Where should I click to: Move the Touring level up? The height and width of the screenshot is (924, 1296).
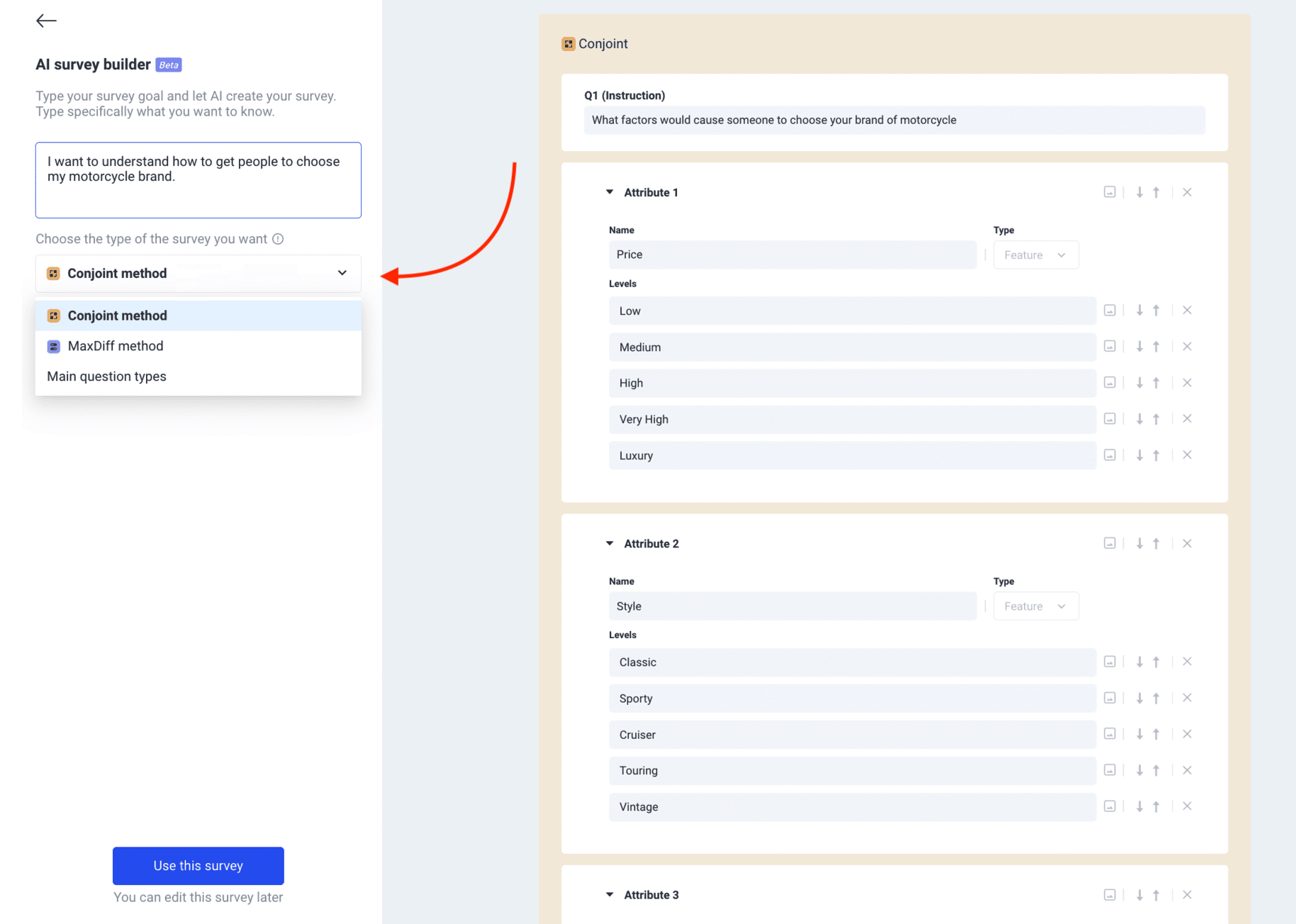tap(1156, 770)
